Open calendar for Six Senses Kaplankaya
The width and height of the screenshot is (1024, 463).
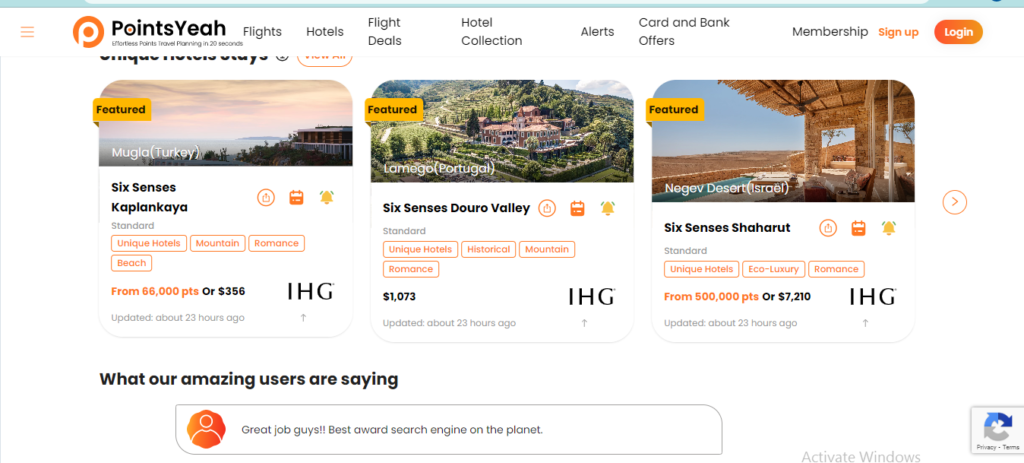296,197
